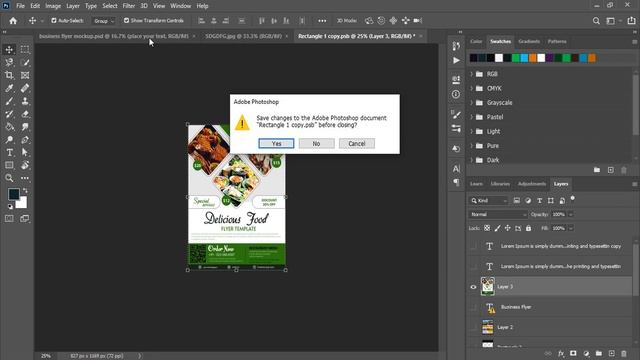Select the Layer 3 thumbnail
Image resolution: width=640 pixels, height=360 pixels.
487,287
